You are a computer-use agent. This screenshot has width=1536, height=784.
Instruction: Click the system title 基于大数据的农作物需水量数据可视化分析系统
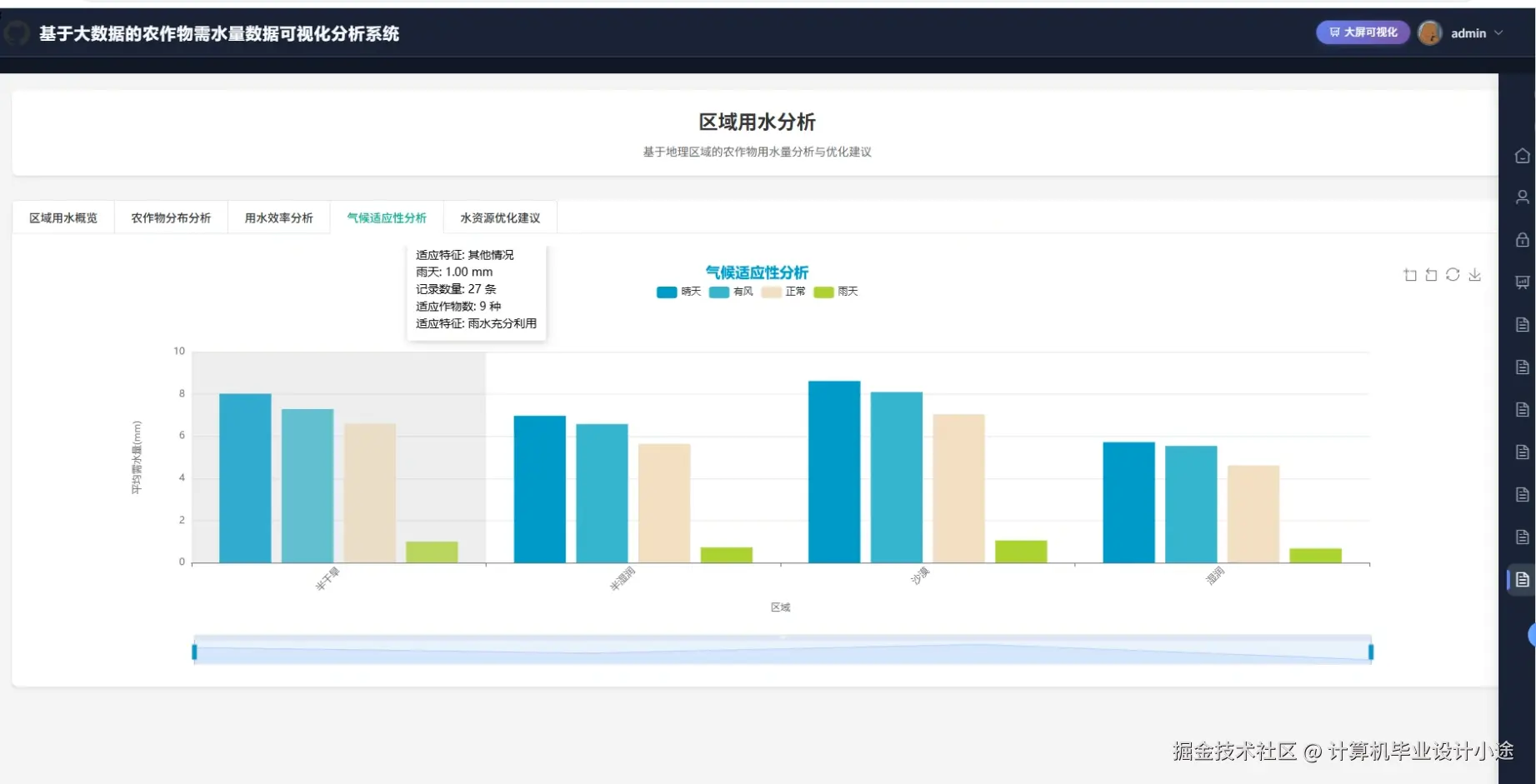pos(219,34)
